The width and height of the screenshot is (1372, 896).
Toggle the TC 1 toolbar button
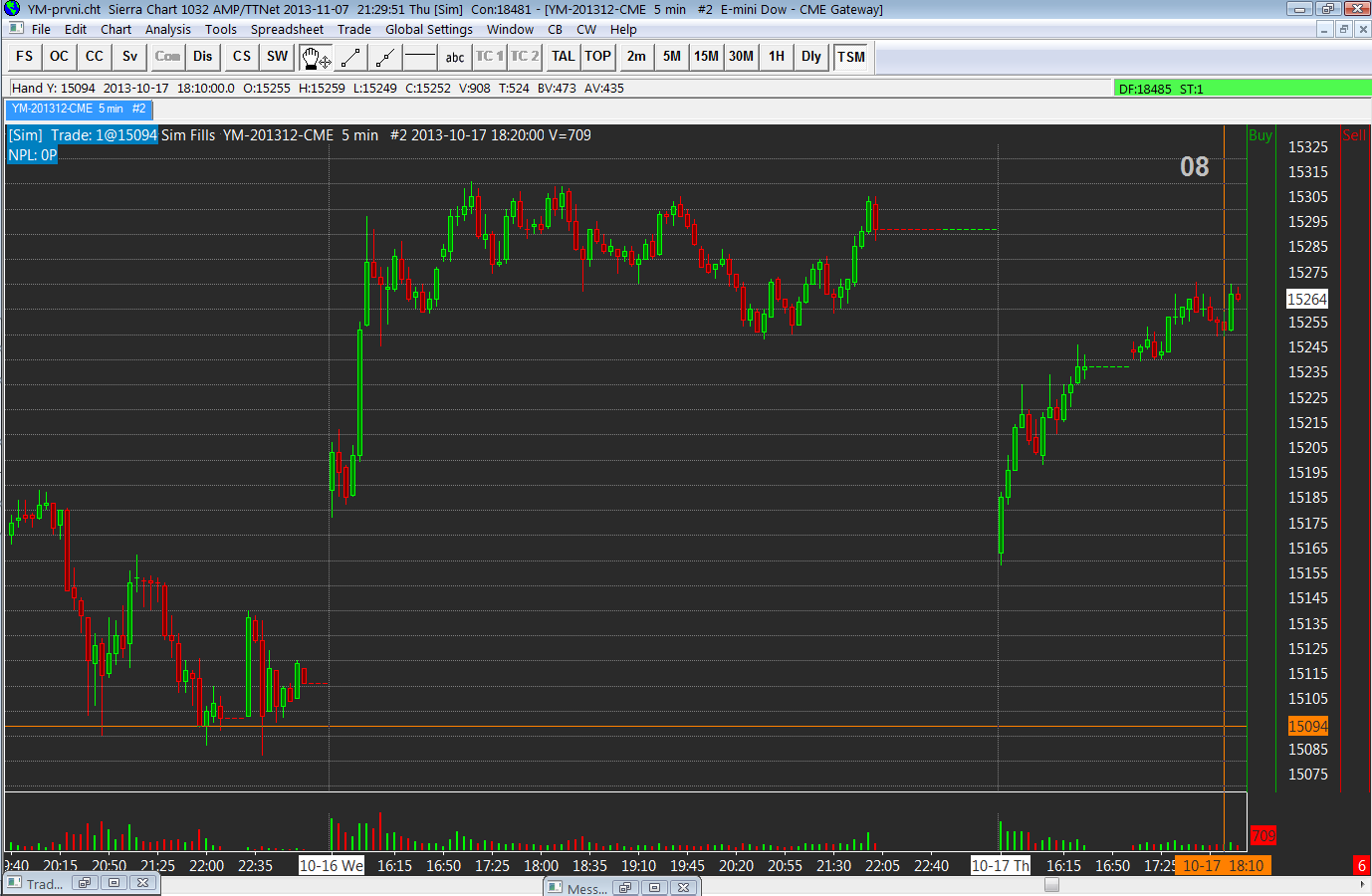tap(490, 57)
